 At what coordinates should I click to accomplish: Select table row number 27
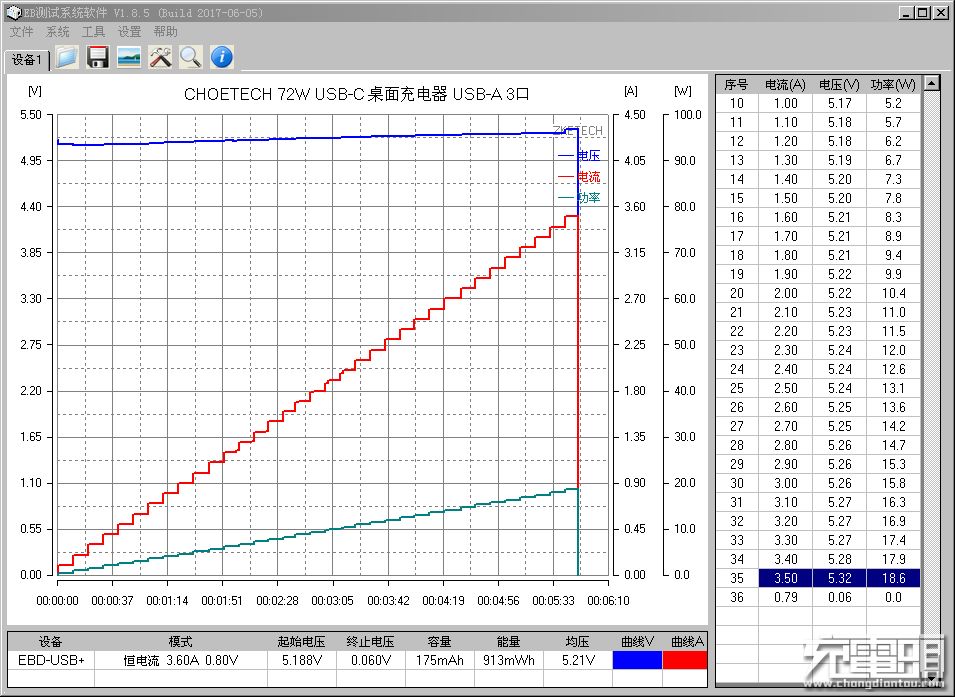(x=818, y=426)
